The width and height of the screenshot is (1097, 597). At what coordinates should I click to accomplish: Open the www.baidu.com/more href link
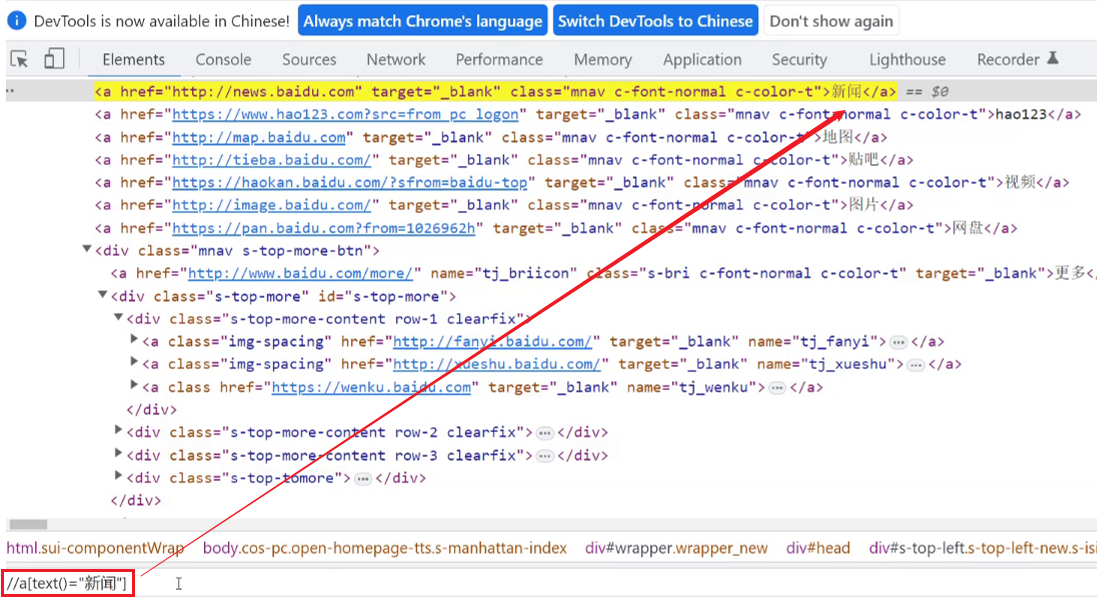click(301, 273)
